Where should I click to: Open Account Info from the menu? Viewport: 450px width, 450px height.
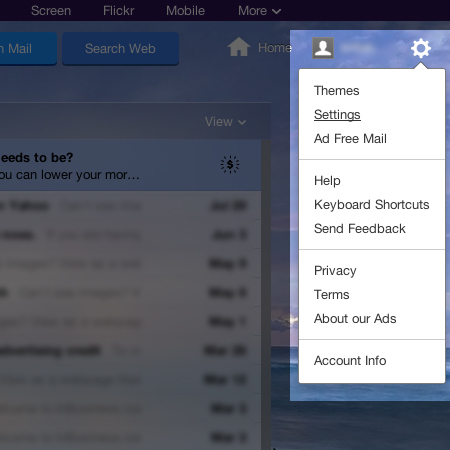[350, 361]
